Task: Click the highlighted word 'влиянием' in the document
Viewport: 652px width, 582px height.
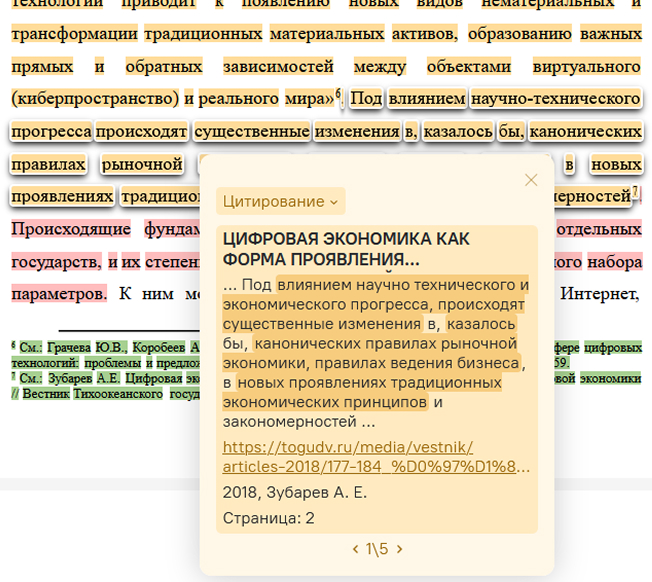Action: click(x=427, y=99)
